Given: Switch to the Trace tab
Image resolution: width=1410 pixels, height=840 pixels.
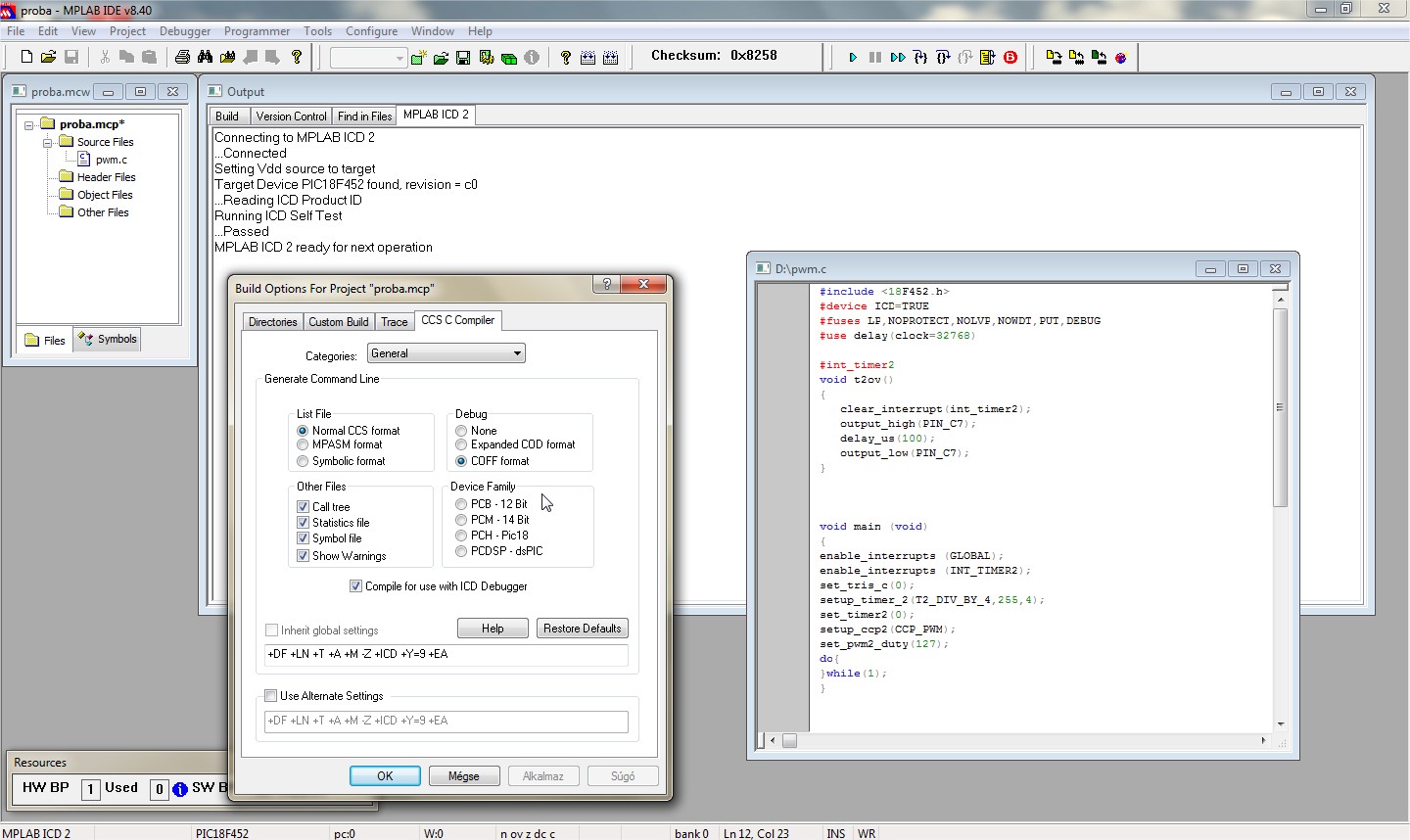Looking at the screenshot, I should [395, 322].
